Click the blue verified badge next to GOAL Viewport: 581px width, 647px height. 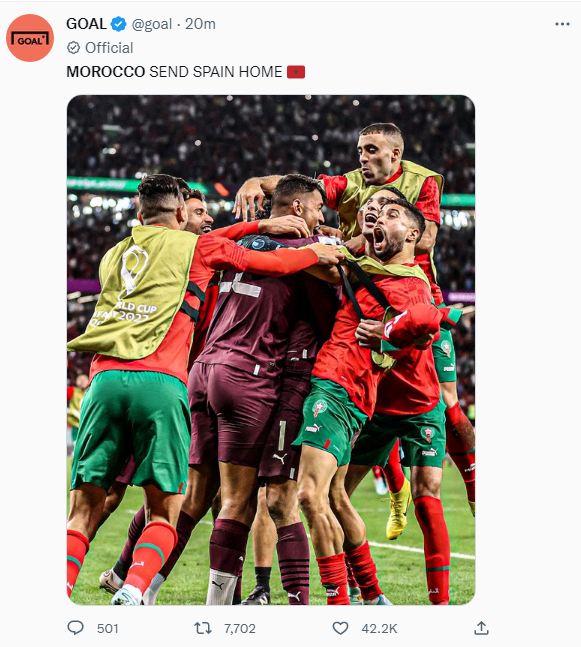point(119,24)
